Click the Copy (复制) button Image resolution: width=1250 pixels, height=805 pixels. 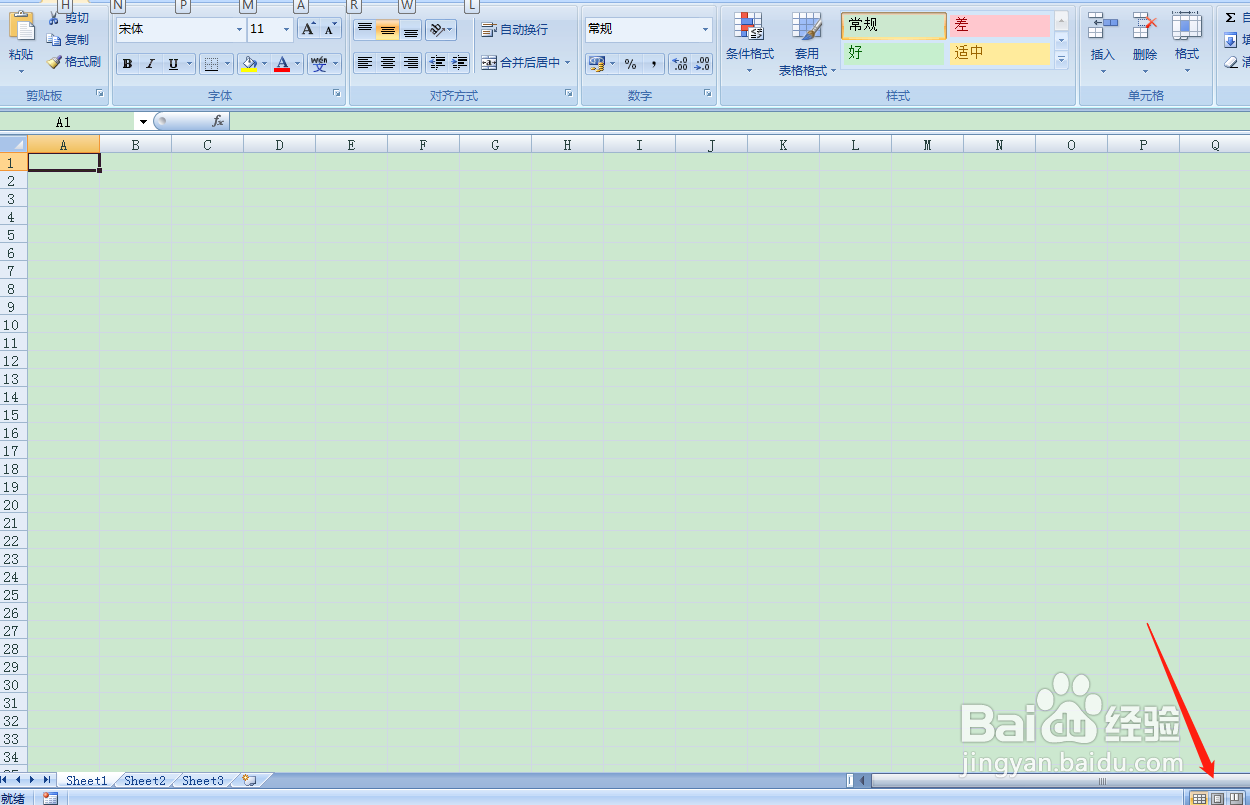coord(68,40)
